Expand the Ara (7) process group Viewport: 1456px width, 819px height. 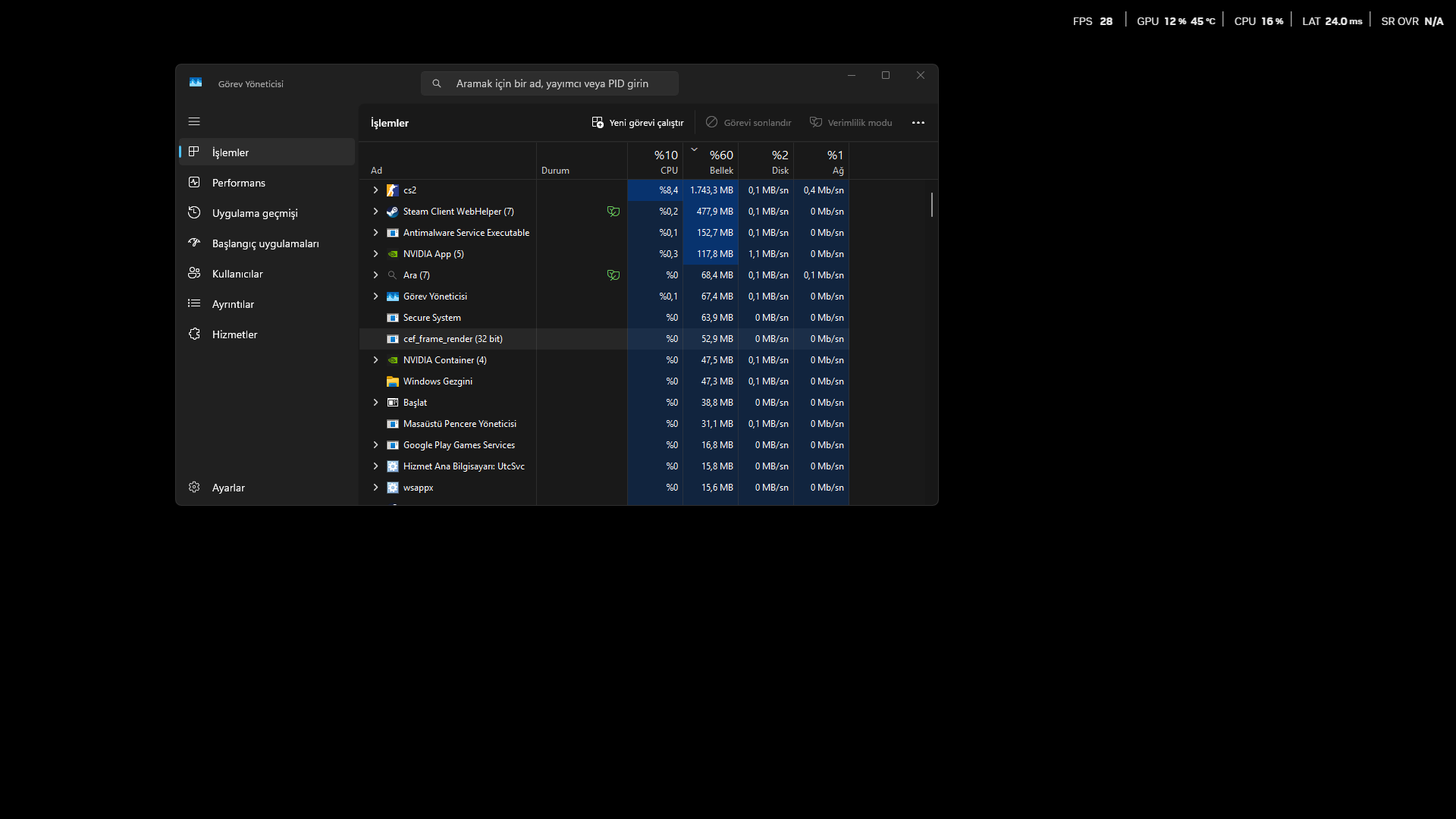tap(375, 275)
